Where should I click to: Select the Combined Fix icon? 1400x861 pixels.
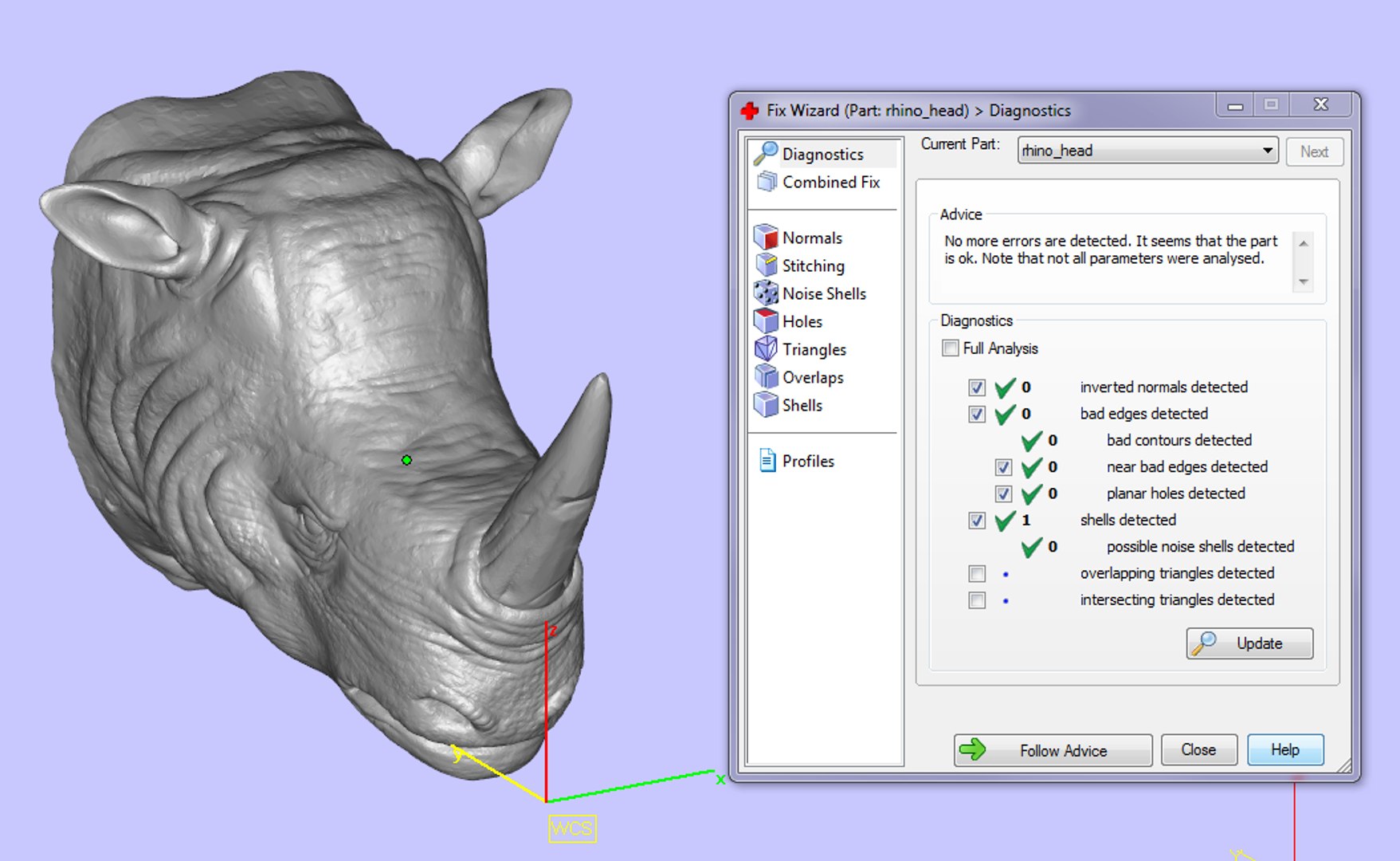[x=767, y=182]
